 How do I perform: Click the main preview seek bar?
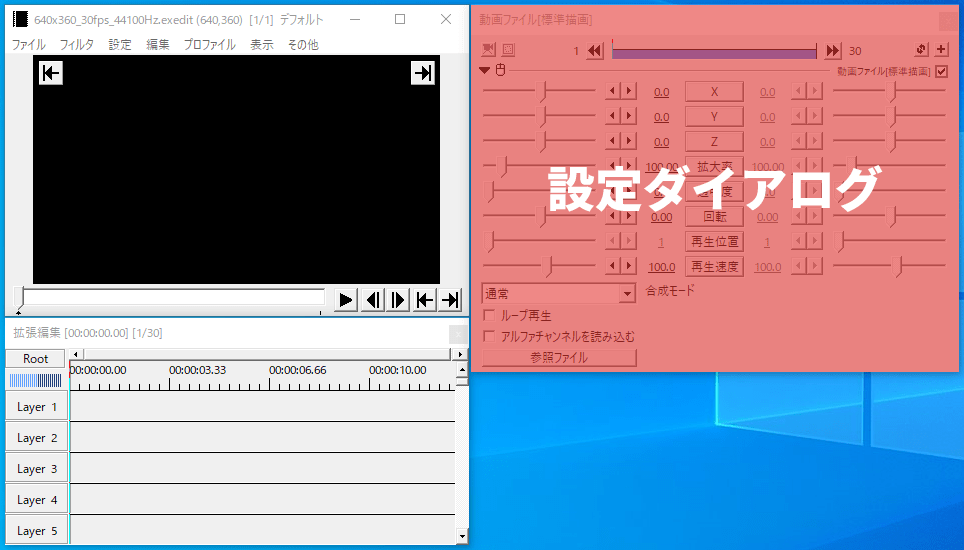click(x=170, y=297)
